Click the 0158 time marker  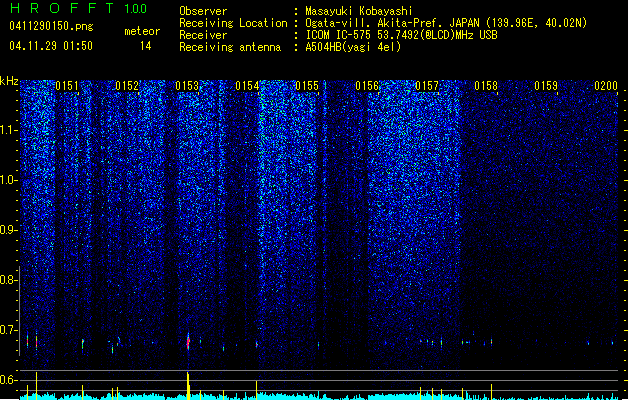pos(486,86)
